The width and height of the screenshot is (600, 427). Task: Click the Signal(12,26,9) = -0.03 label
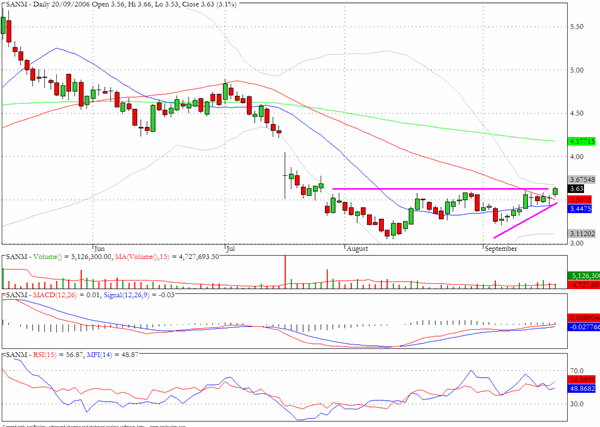(x=139, y=295)
